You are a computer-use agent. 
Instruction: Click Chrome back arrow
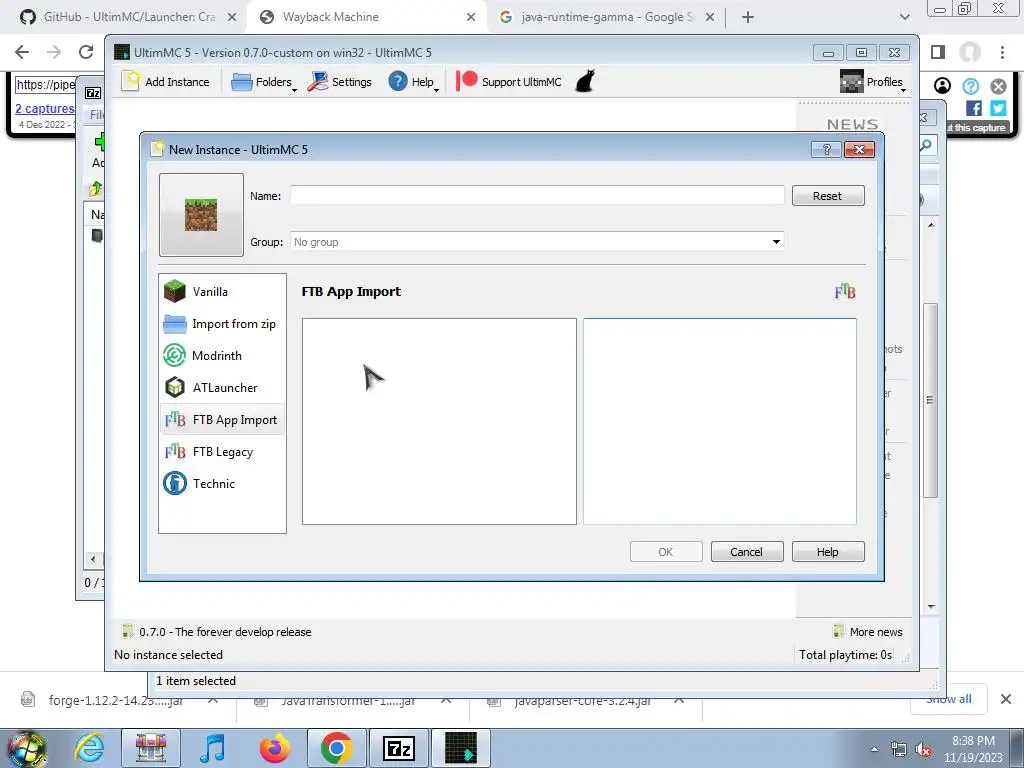coord(22,52)
